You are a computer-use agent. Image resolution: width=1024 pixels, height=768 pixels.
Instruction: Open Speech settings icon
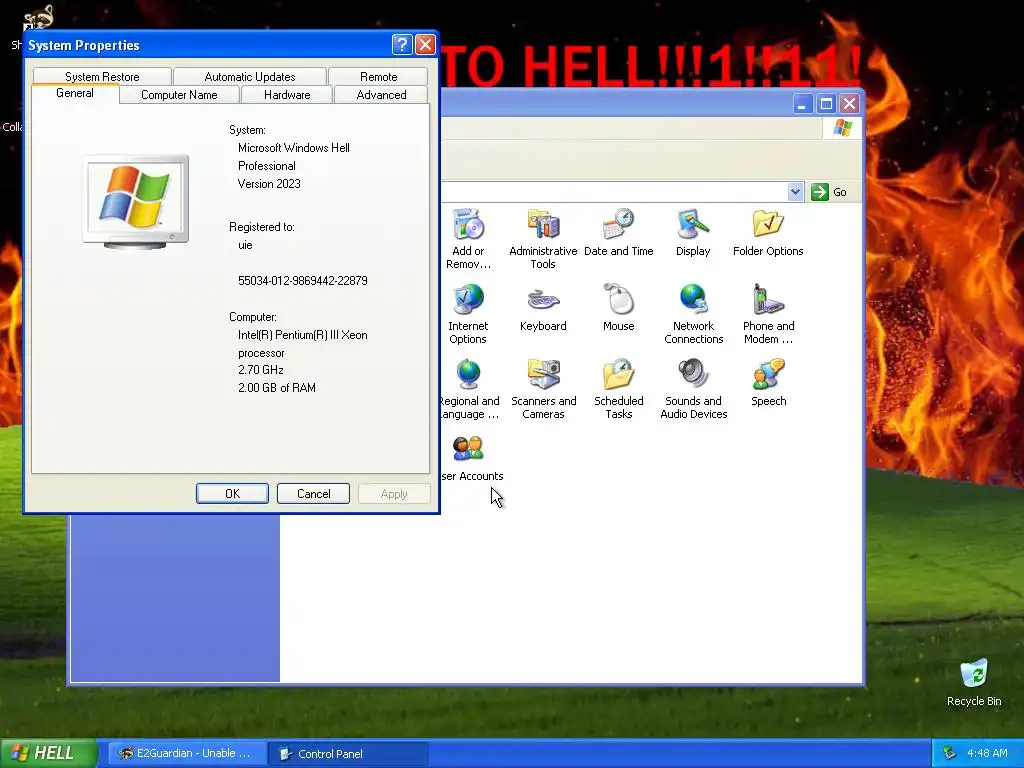[768, 376]
